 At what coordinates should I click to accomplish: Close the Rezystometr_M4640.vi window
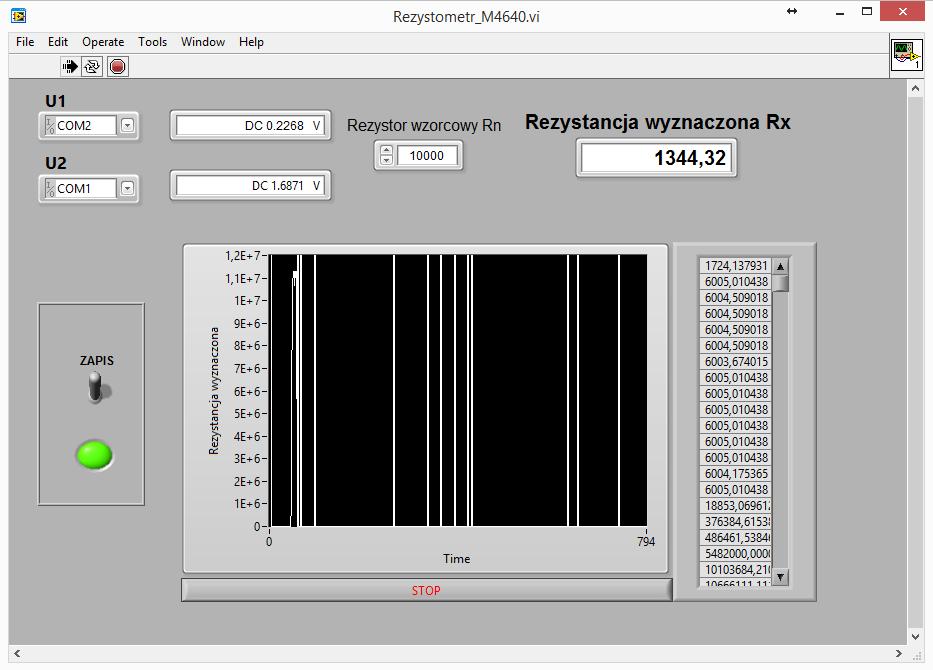point(902,11)
